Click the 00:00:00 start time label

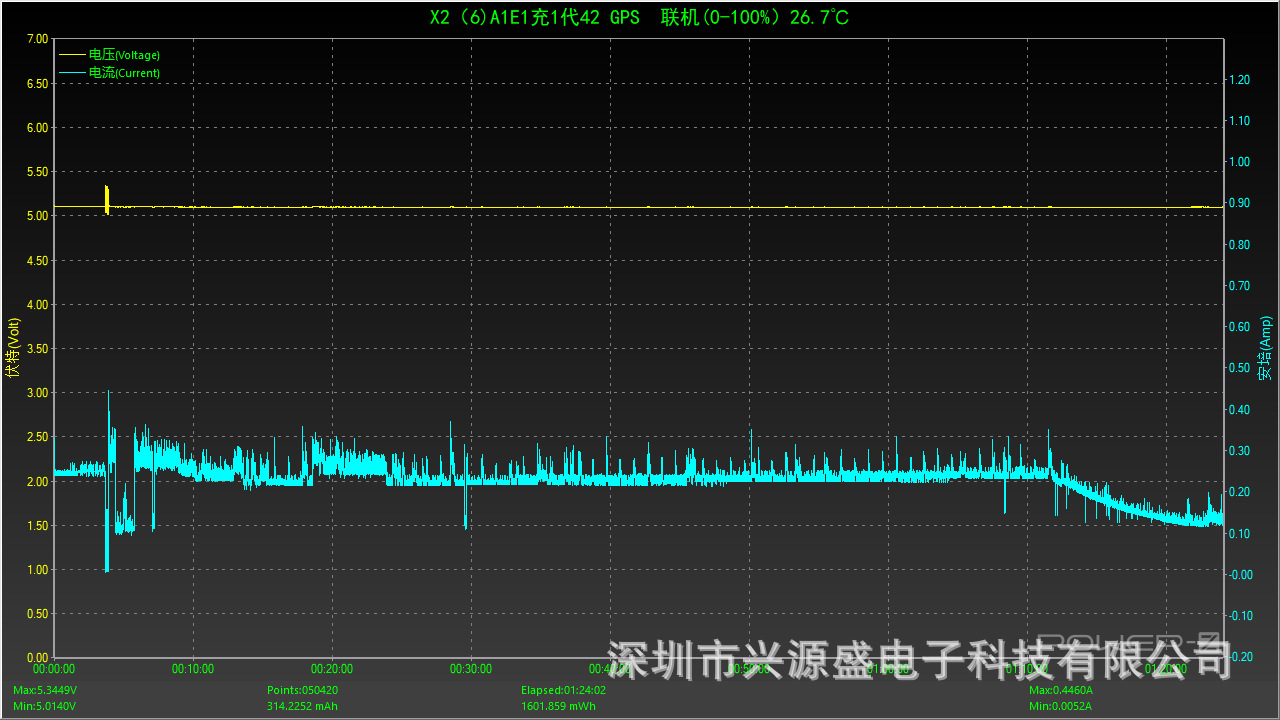coord(54,668)
